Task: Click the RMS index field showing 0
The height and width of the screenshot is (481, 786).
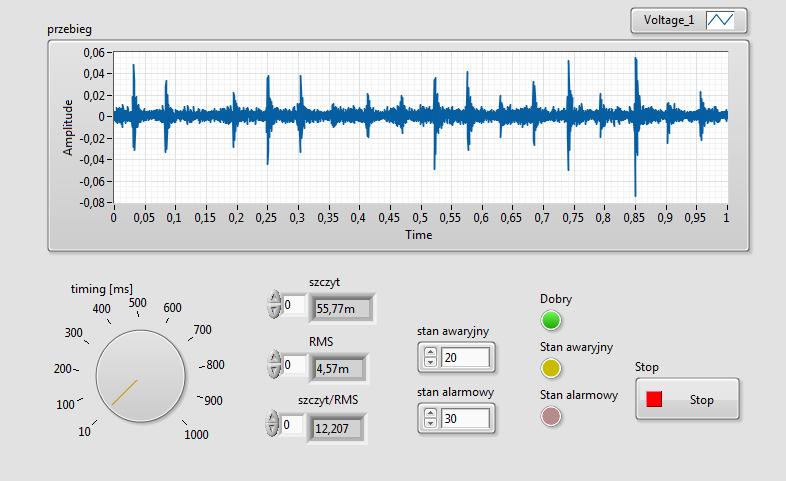Action: click(293, 364)
